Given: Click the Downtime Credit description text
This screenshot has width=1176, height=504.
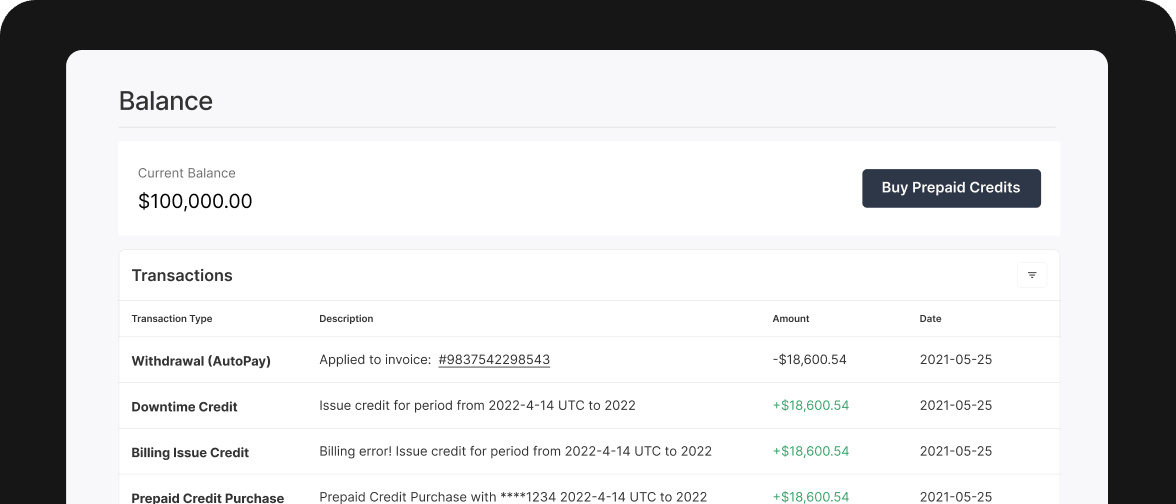Looking at the screenshot, I should 477,406.
